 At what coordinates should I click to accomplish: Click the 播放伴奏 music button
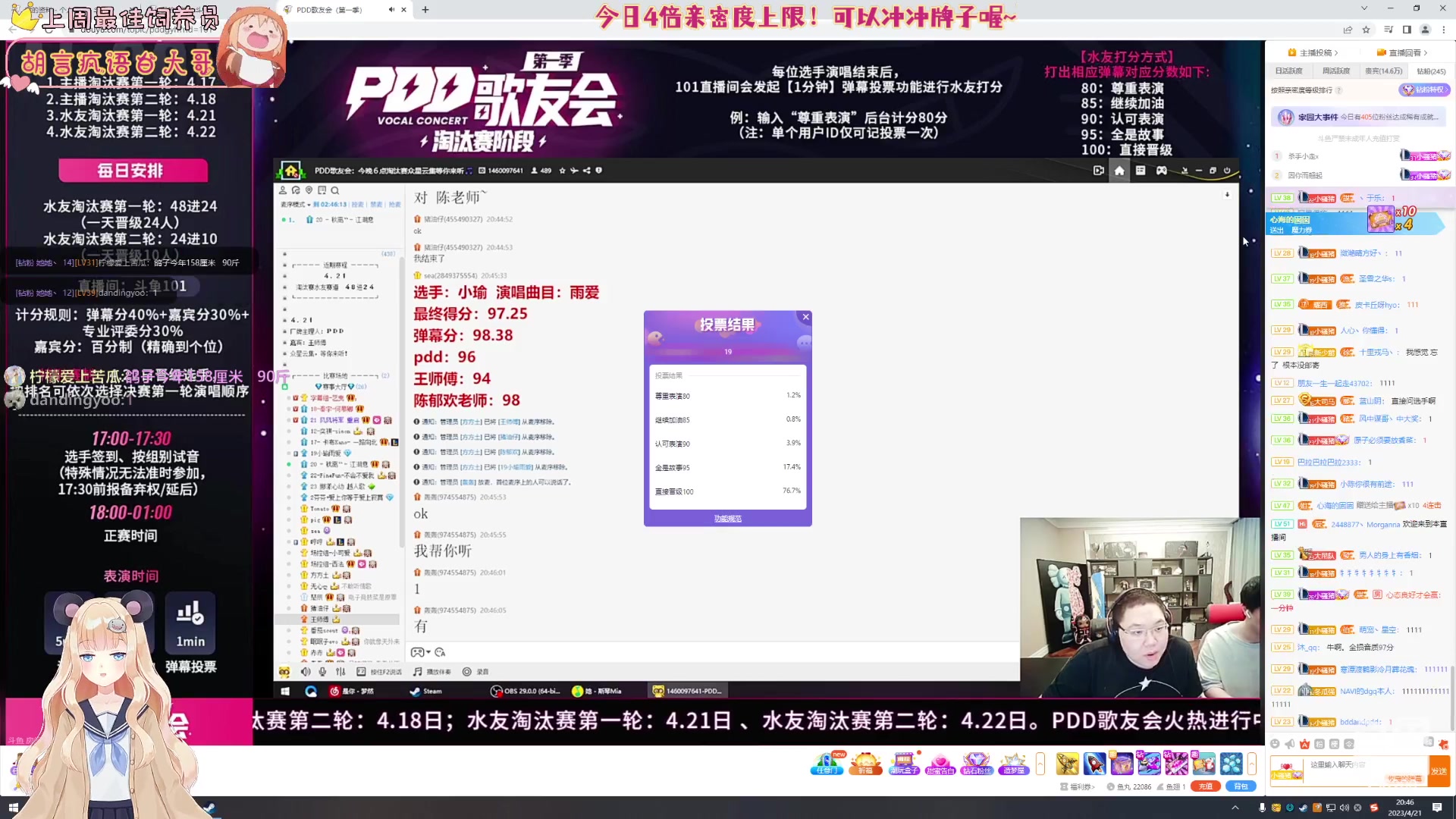pyautogui.click(x=432, y=672)
